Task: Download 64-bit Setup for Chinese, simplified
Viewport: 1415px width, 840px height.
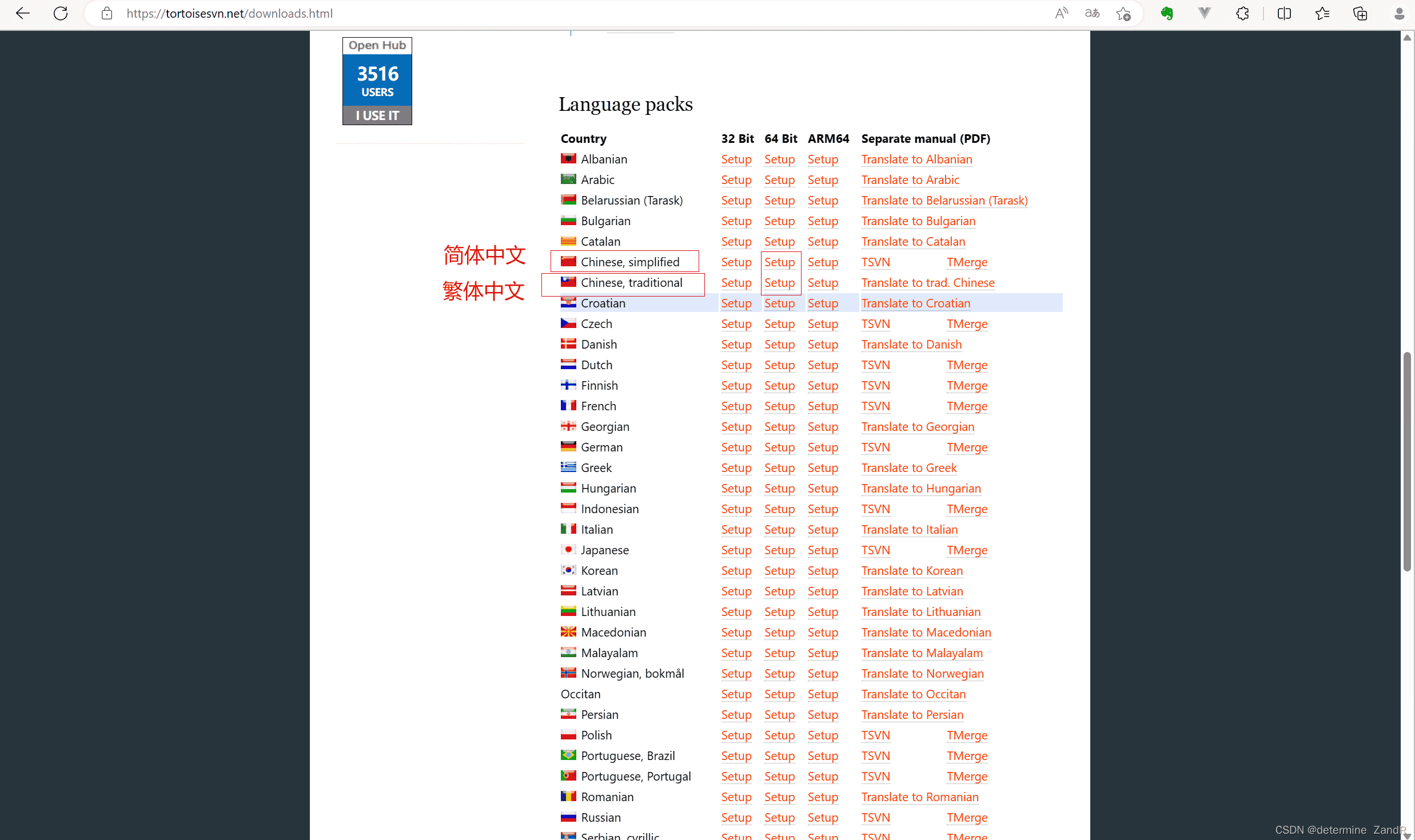Action: (x=779, y=262)
